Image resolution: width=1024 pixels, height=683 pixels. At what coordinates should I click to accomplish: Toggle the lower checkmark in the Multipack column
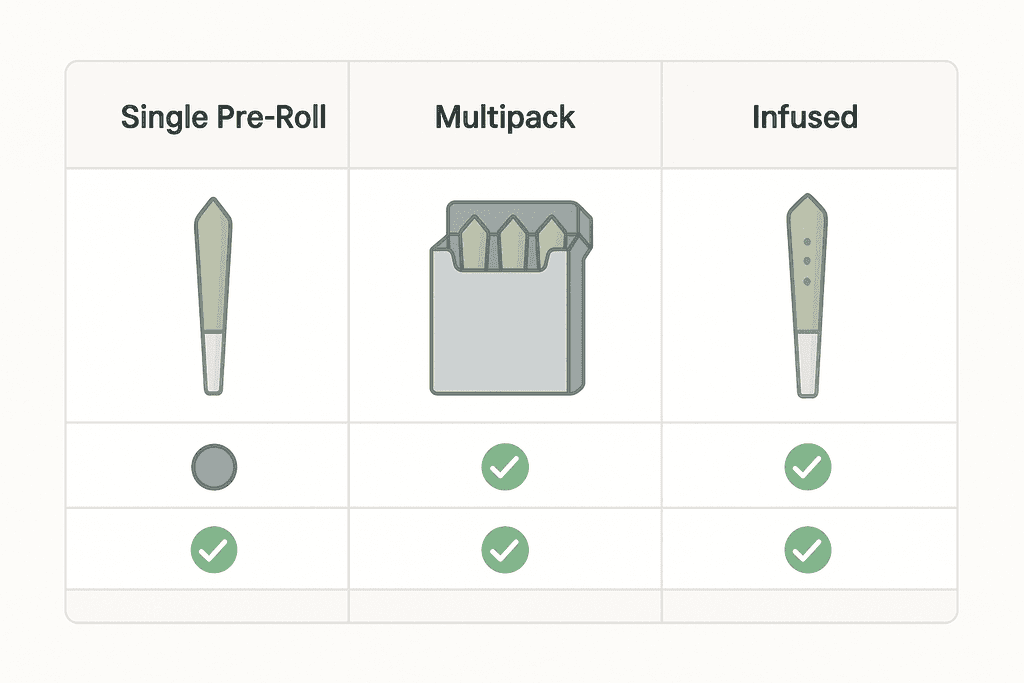[505, 549]
